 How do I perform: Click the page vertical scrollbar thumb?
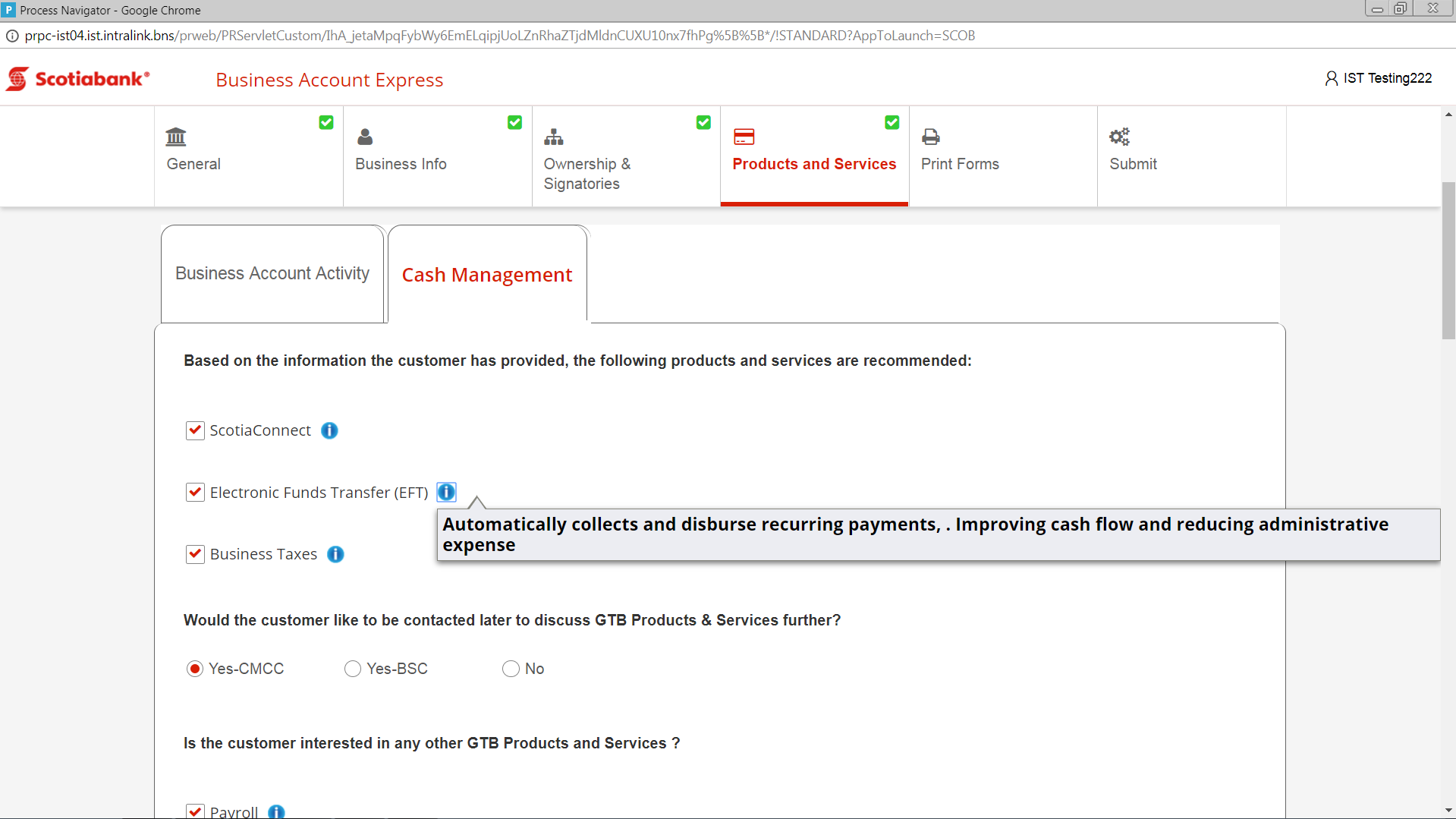(x=1448, y=260)
